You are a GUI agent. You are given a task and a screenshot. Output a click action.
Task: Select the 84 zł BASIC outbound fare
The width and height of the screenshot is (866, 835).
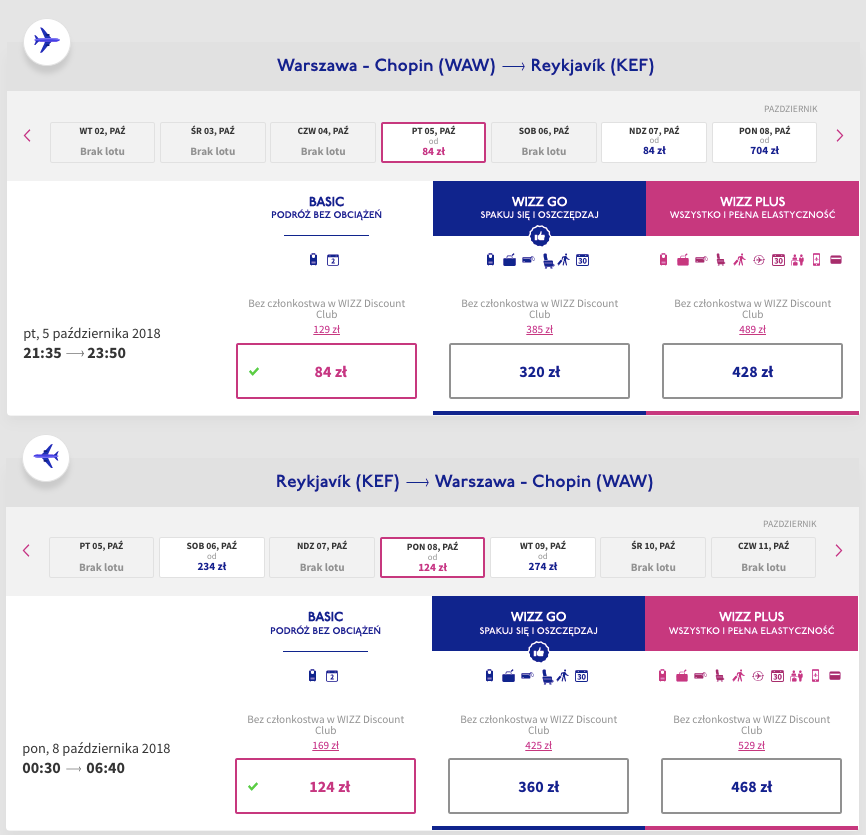coord(326,371)
